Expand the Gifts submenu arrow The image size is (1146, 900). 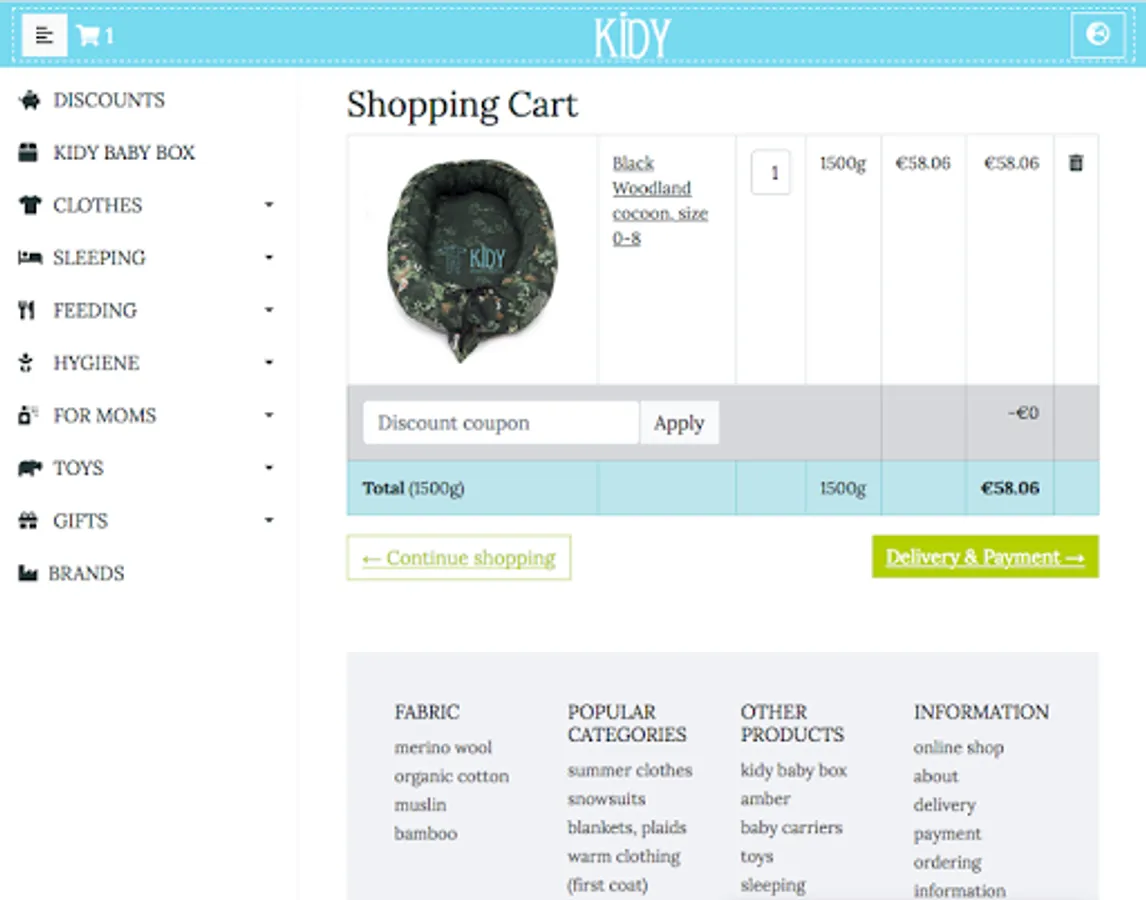tap(269, 521)
